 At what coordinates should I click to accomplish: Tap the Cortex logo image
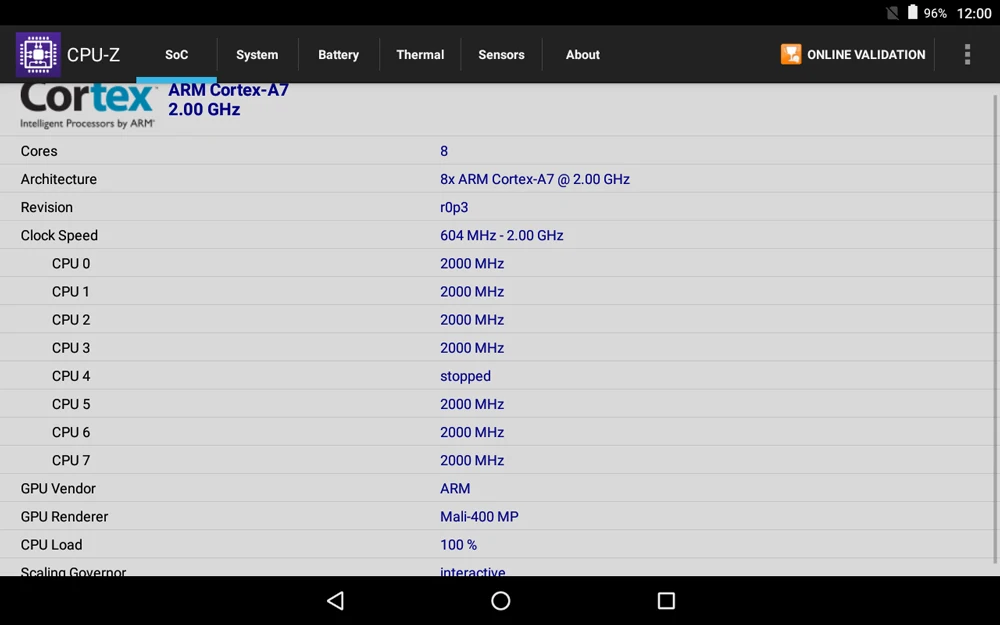(88, 106)
